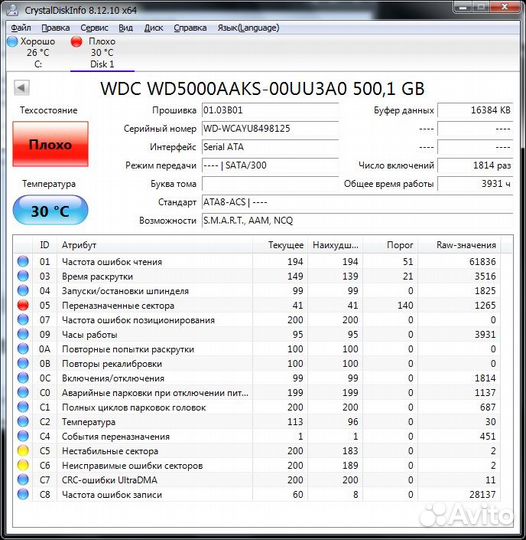The width and height of the screenshot is (526, 540).
Task: Click status icon for Повторные попытки раскрутки
Action: pyautogui.click(x=23, y=349)
